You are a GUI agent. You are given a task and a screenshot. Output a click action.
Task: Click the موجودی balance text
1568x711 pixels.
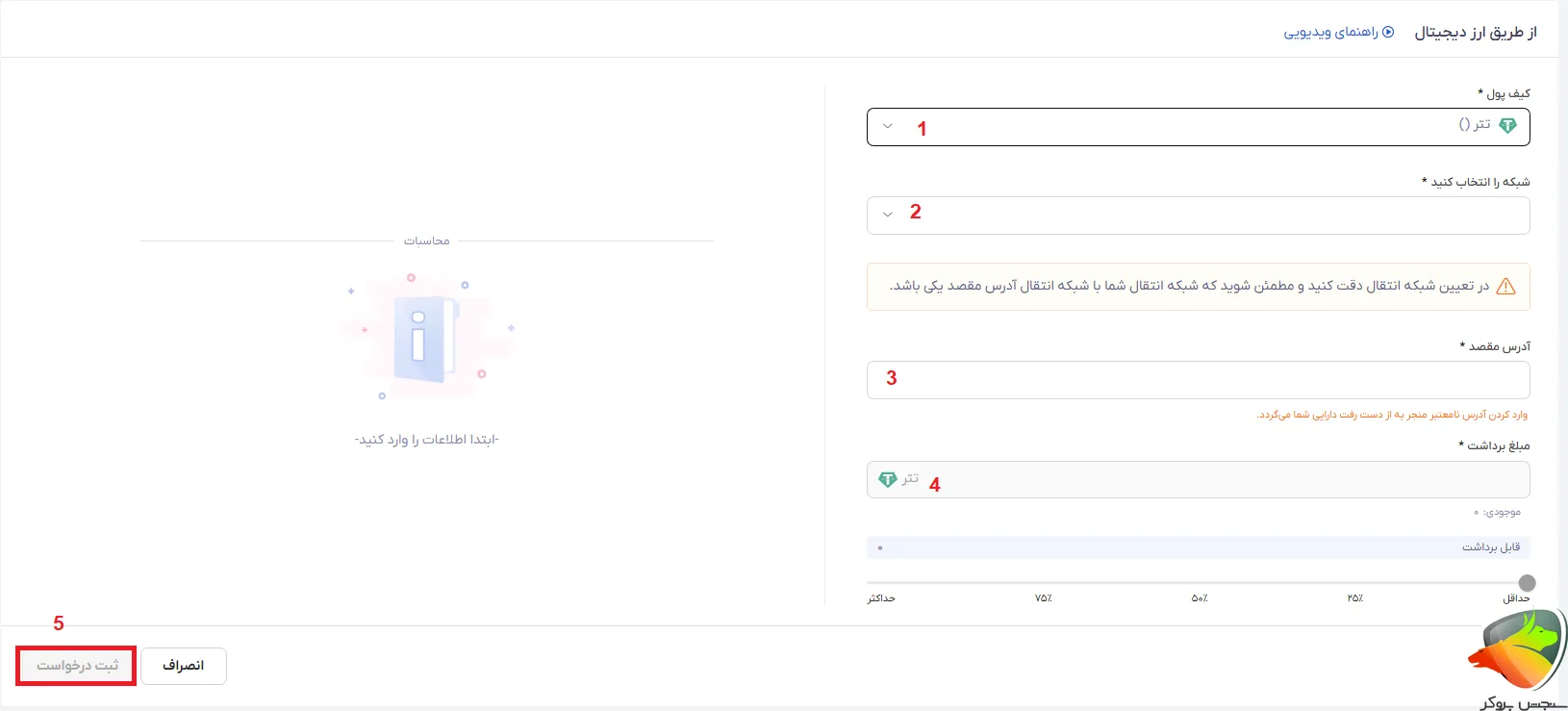tap(1497, 513)
